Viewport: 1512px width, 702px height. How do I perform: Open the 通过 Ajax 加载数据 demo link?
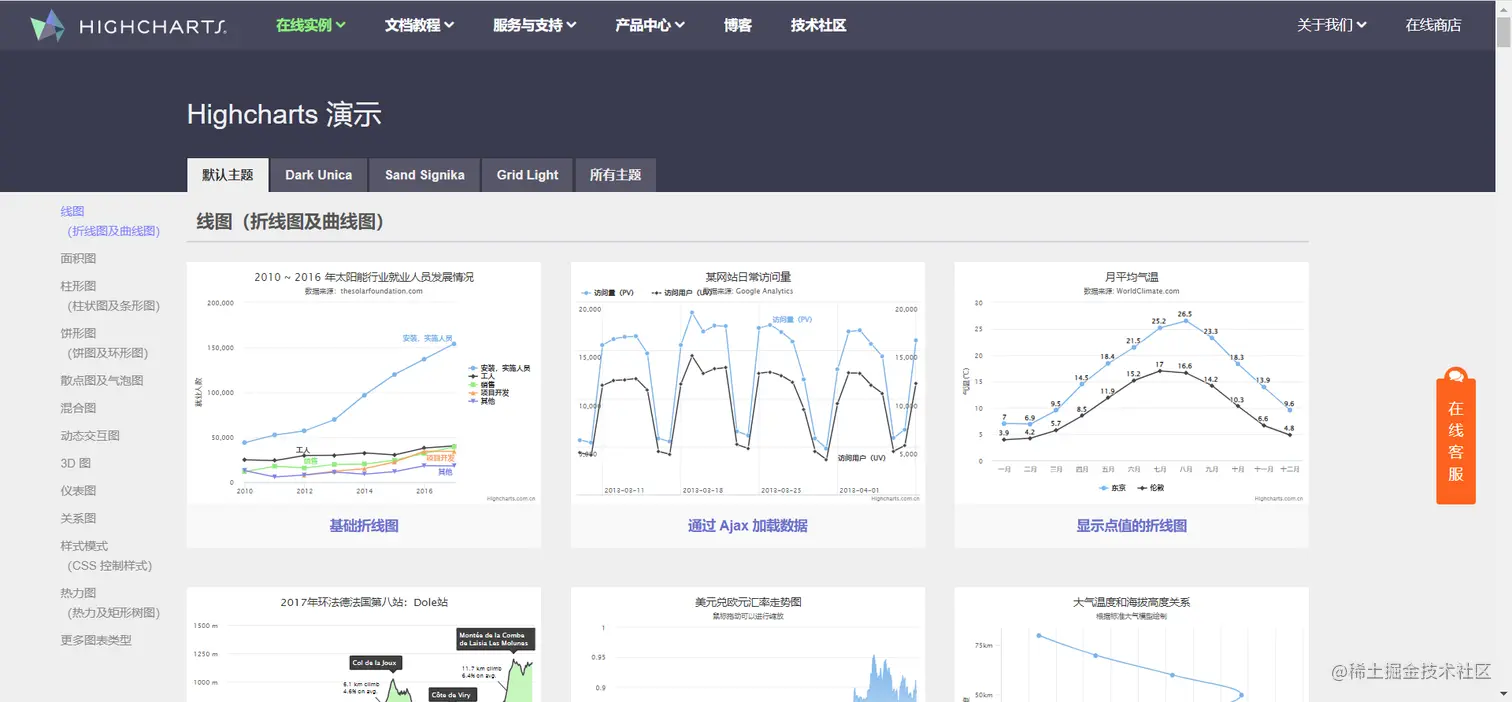click(x=748, y=526)
